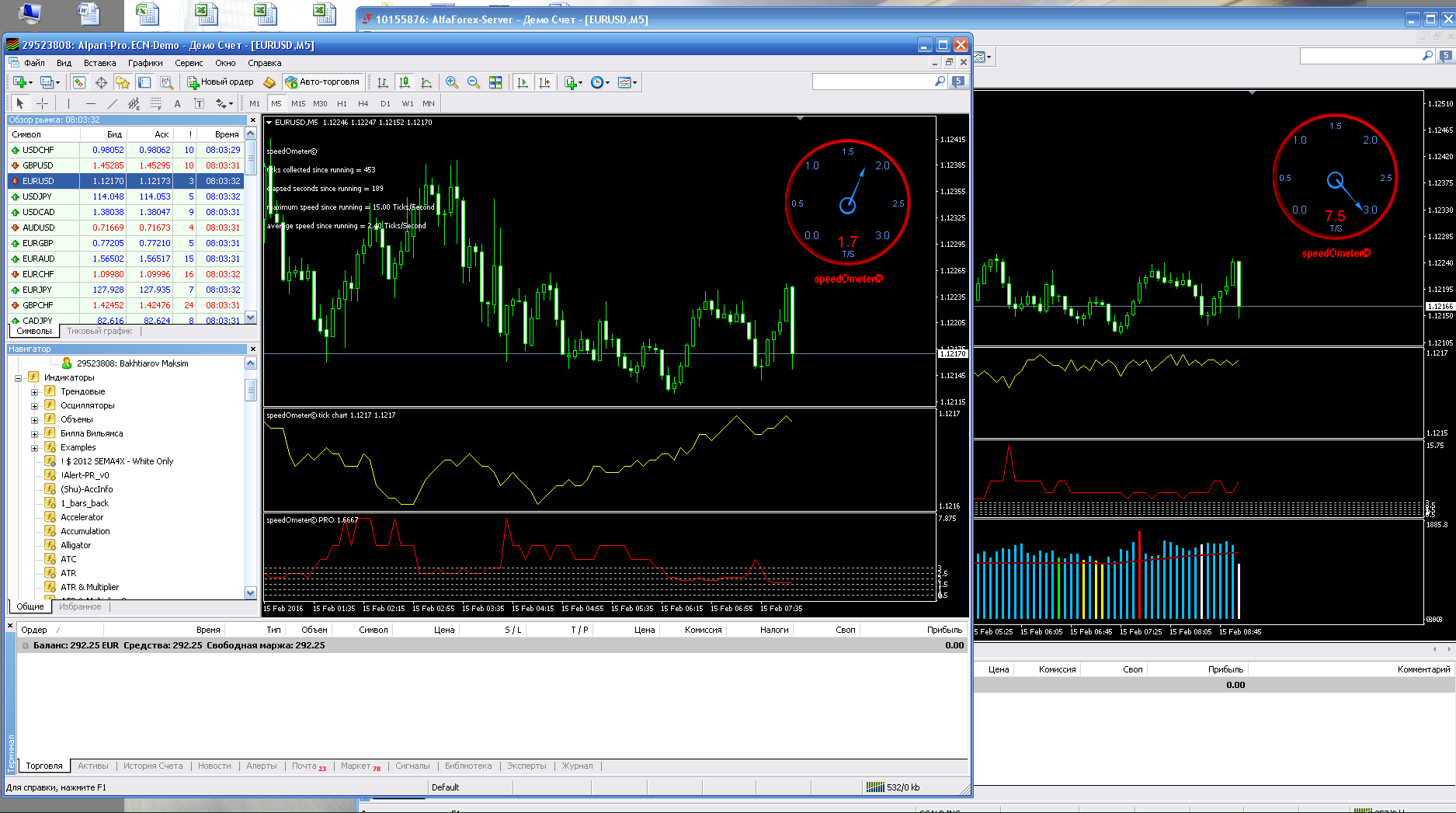Switch chart to line chart style
1456x813 pixels.
click(426, 82)
